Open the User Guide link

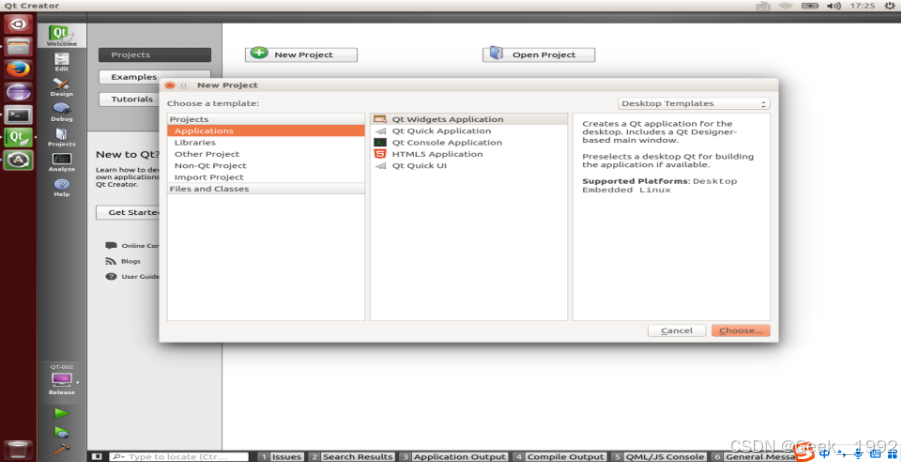point(133,276)
